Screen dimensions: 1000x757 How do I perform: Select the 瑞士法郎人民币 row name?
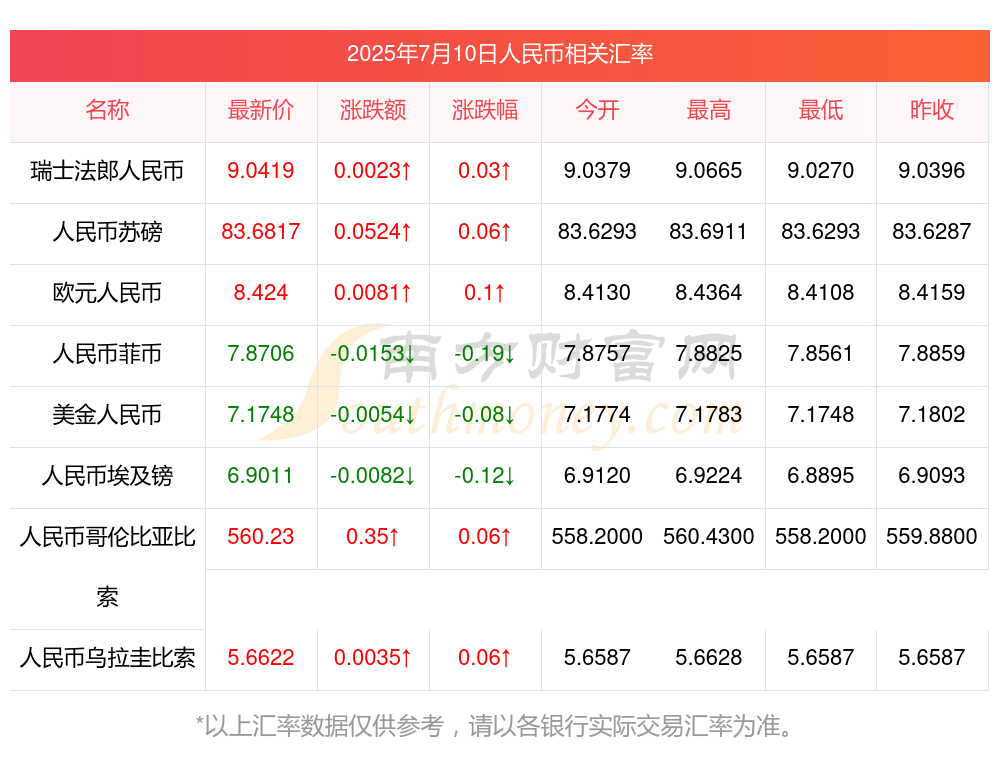[107, 171]
